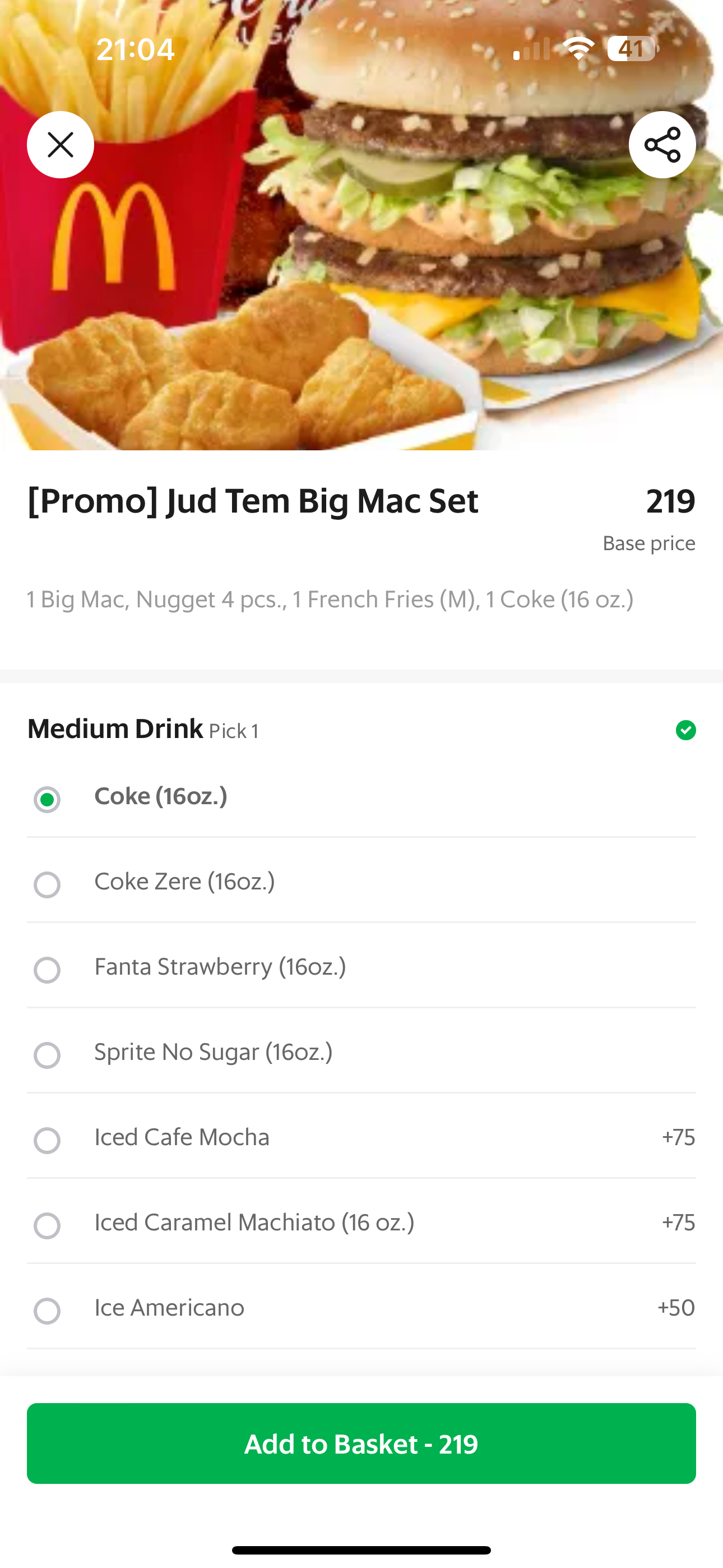This screenshot has height=1568, width=723.
Task: Tap the Medium Drink section header
Action: tap(115, 729)
